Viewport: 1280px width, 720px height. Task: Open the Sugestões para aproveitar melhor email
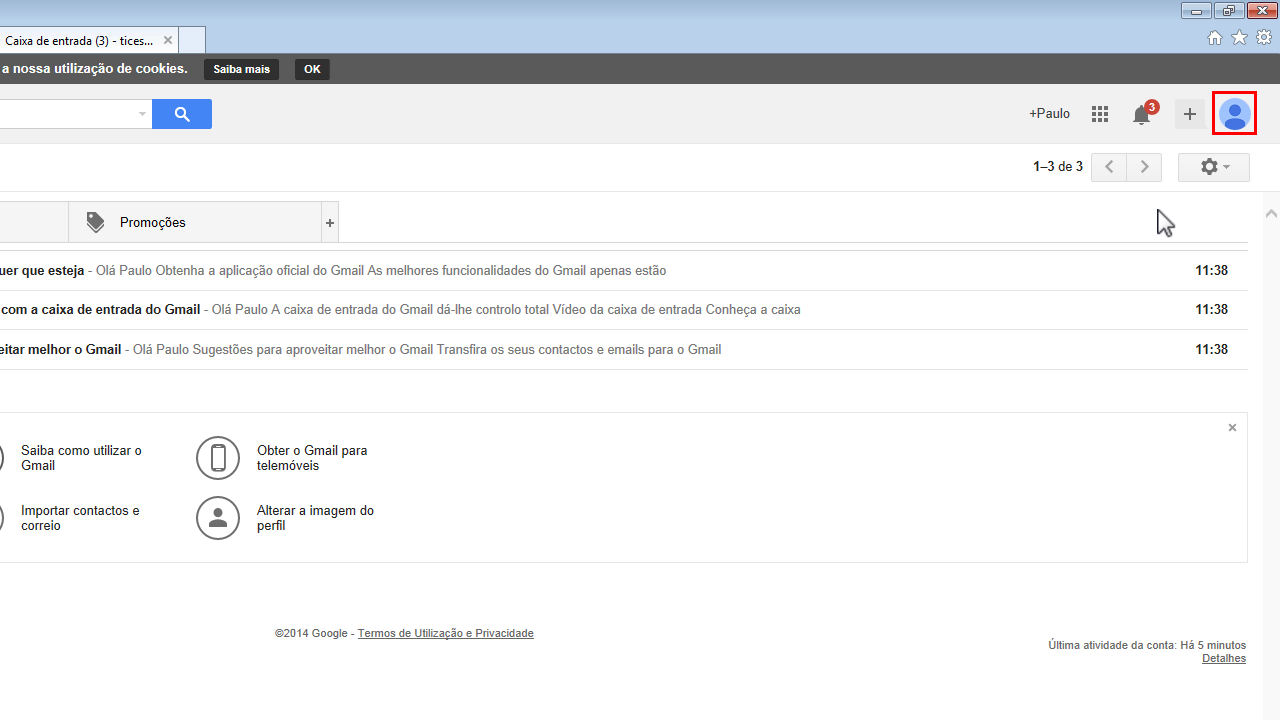tap(624, 350)
